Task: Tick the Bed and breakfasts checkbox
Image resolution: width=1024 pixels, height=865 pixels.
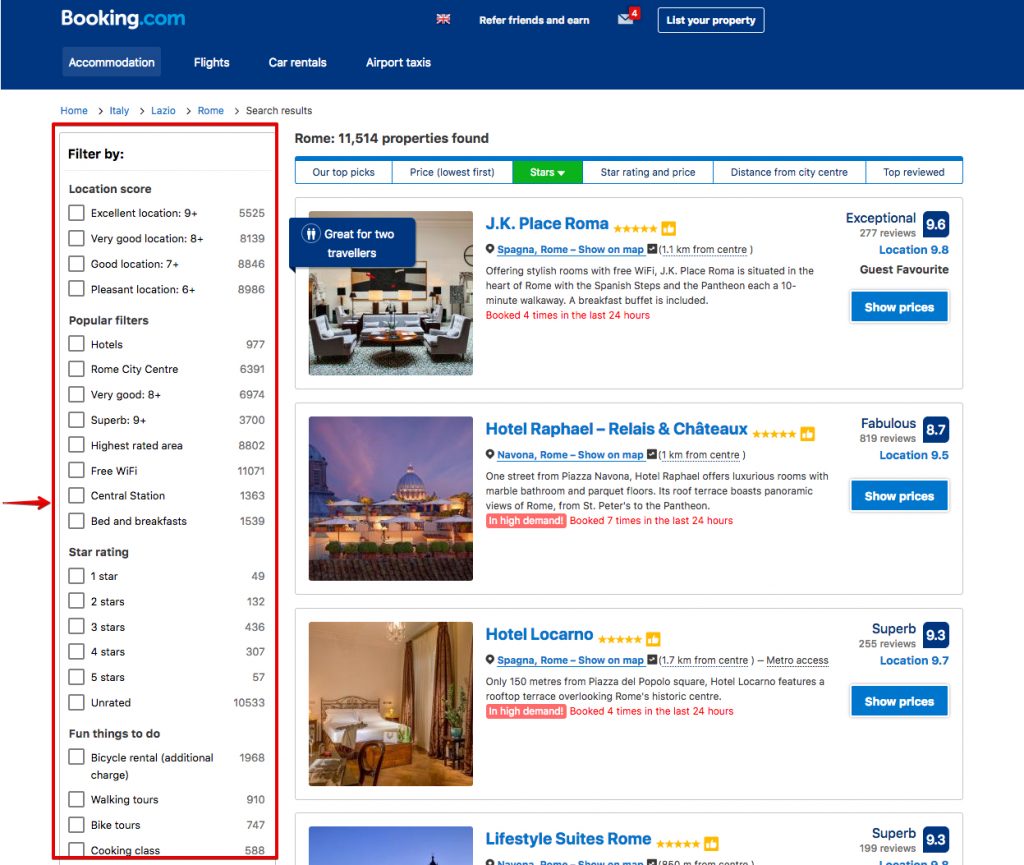Action: tap(76, 521)
